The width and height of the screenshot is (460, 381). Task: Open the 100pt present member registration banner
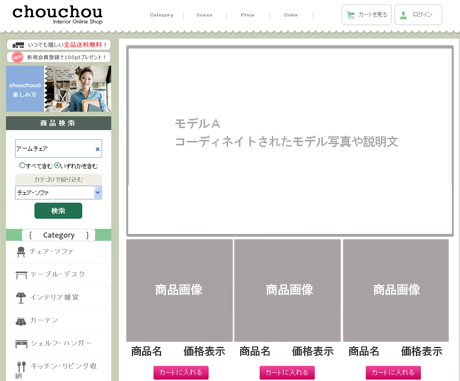[59, 57]
